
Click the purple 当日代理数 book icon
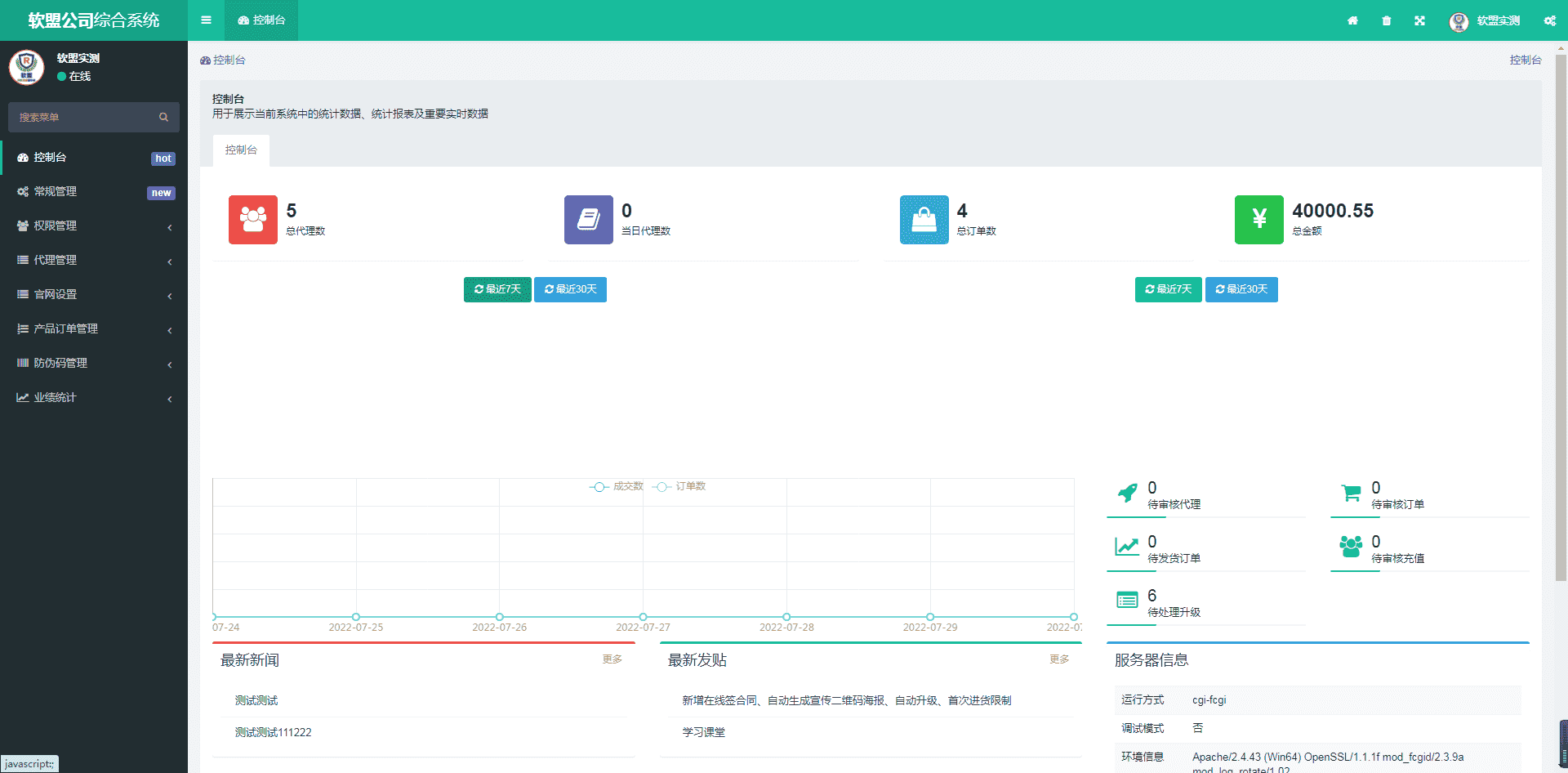[x=589, y=220]
